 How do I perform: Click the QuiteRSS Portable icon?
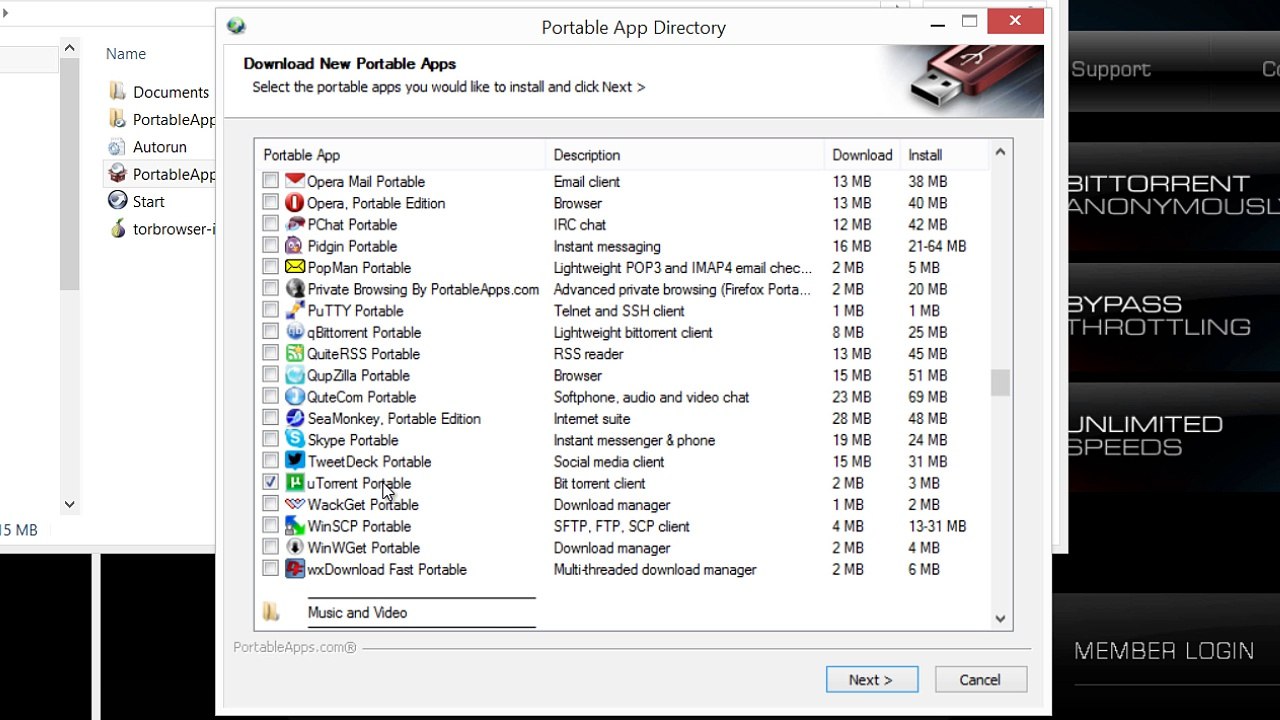[294, 353]
